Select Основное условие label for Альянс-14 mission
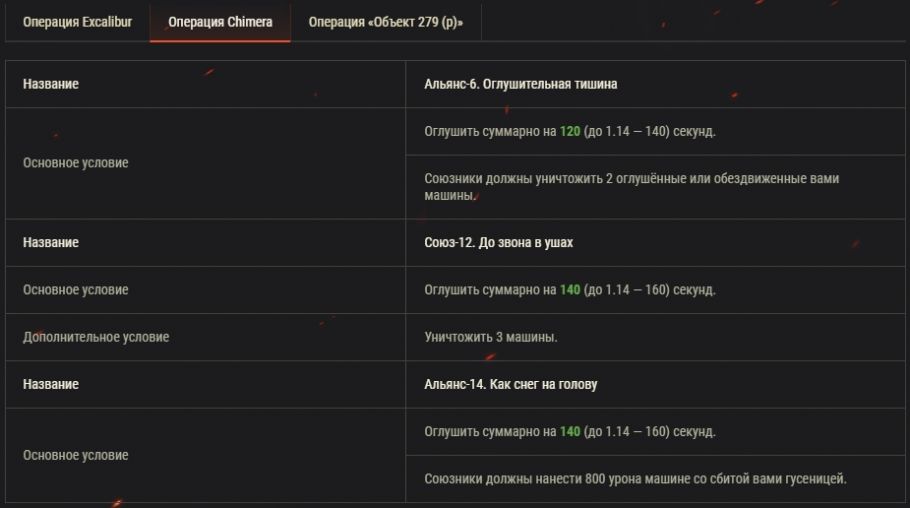Image resolution: width=910 pixels, height=508 pixels. point(76,456)
